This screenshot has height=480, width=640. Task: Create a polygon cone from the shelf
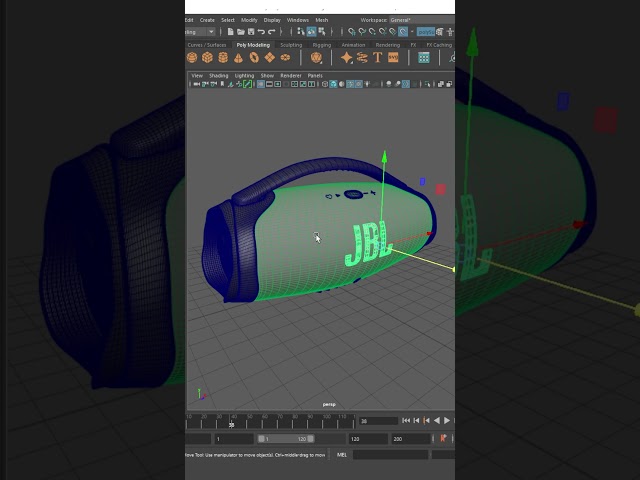(238, 58)
